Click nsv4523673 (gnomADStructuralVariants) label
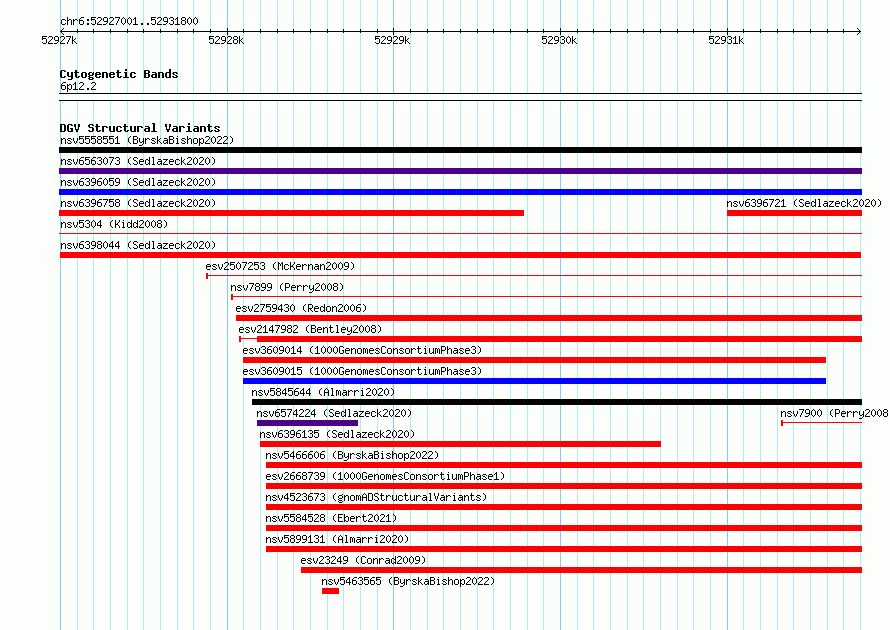 [x=376, y=497]
